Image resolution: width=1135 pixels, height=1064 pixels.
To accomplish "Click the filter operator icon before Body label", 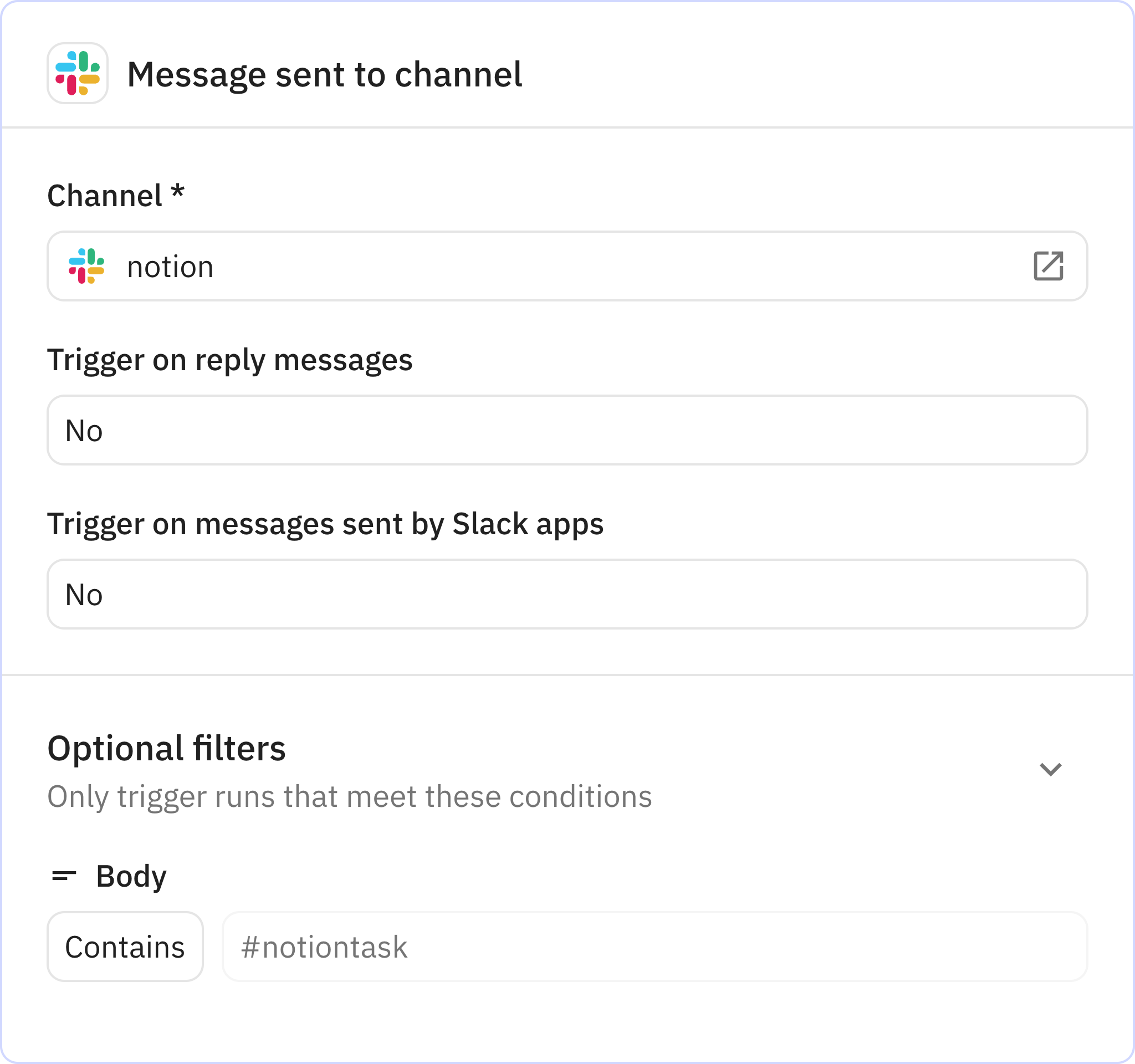I will (x=64, y=876).
